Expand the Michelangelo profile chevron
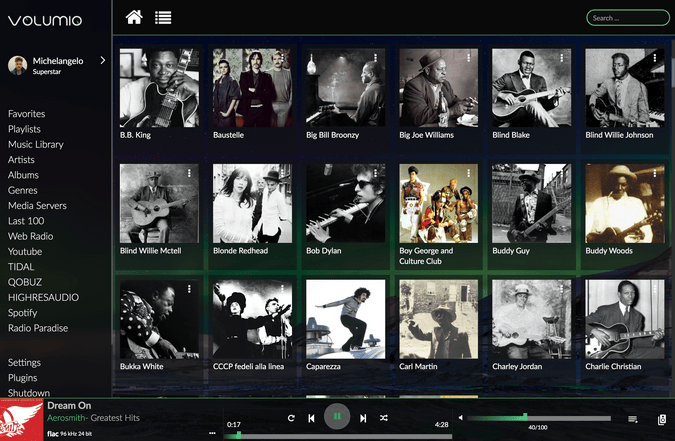Screen dimensions: 675x441 click(x=102, y=61)
